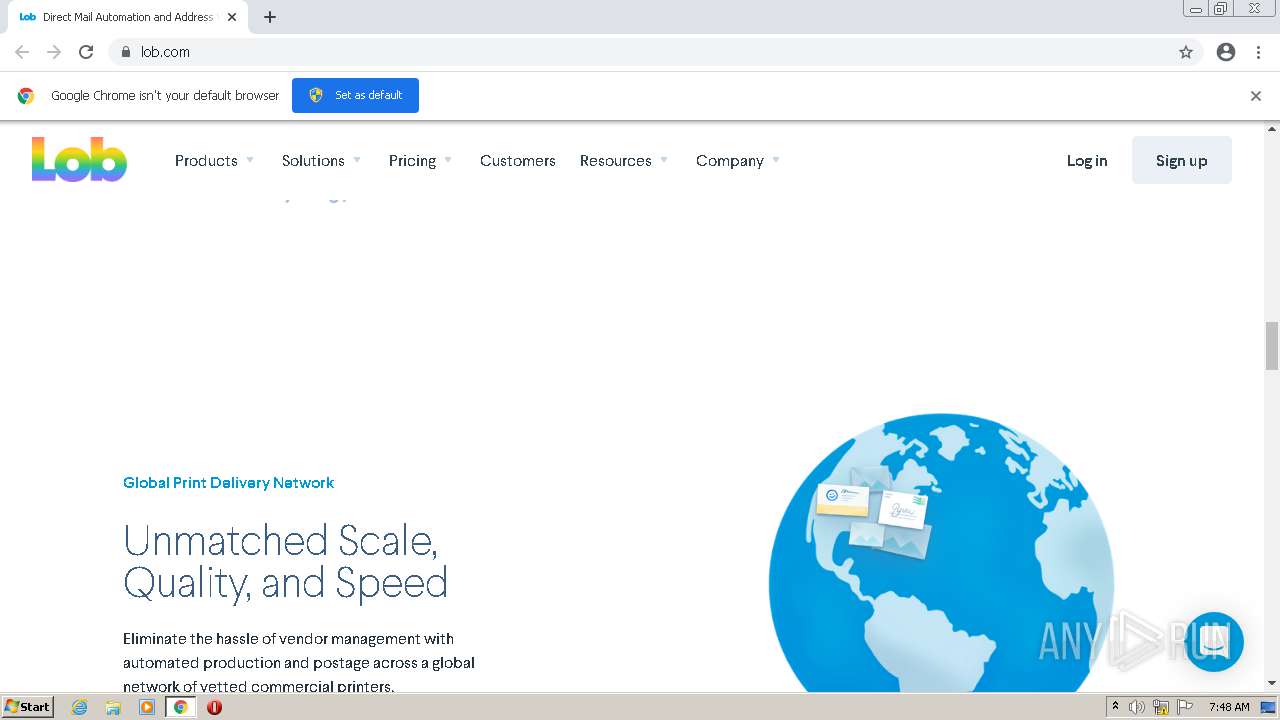
Task: Open the Customers page link
Action: point(518,160)
